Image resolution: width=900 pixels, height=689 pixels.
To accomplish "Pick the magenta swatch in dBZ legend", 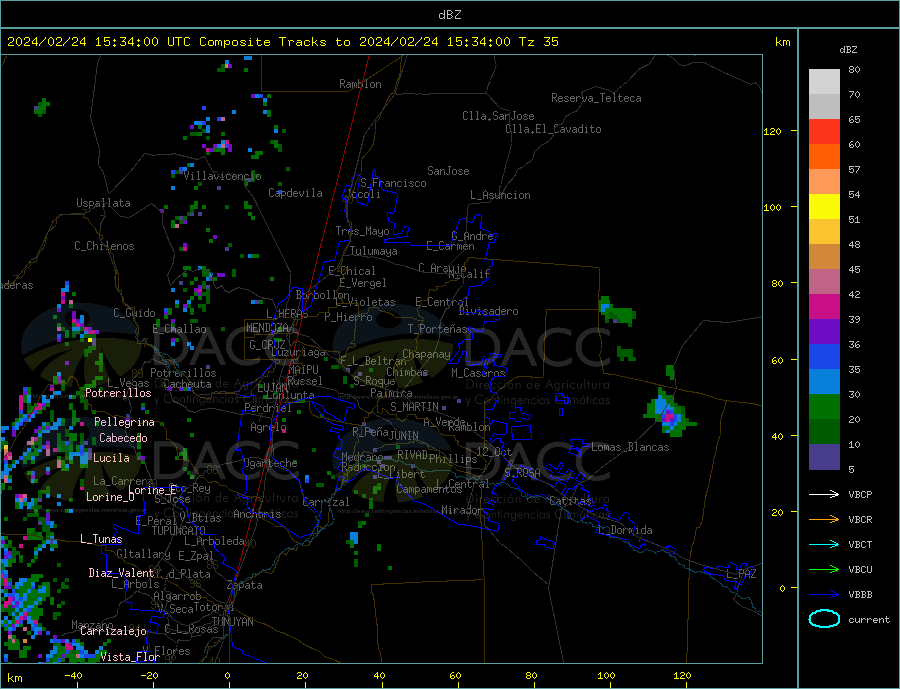I will tap(824, 307).
